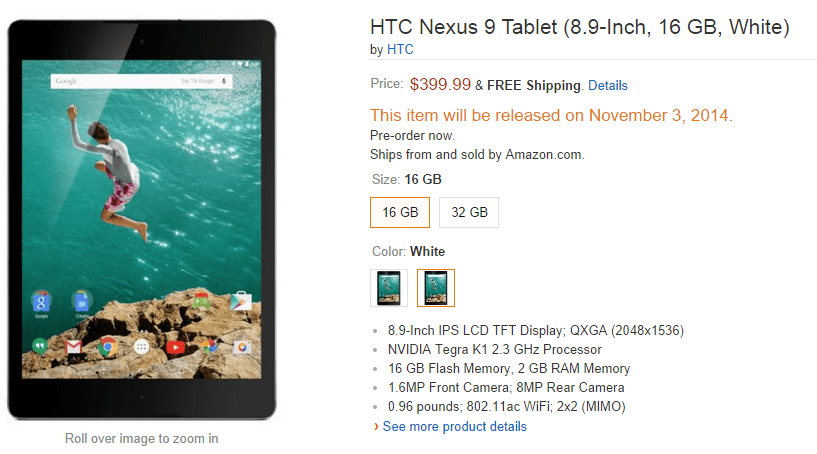Select the highlighted White color thumbnail

click(435, 288)
